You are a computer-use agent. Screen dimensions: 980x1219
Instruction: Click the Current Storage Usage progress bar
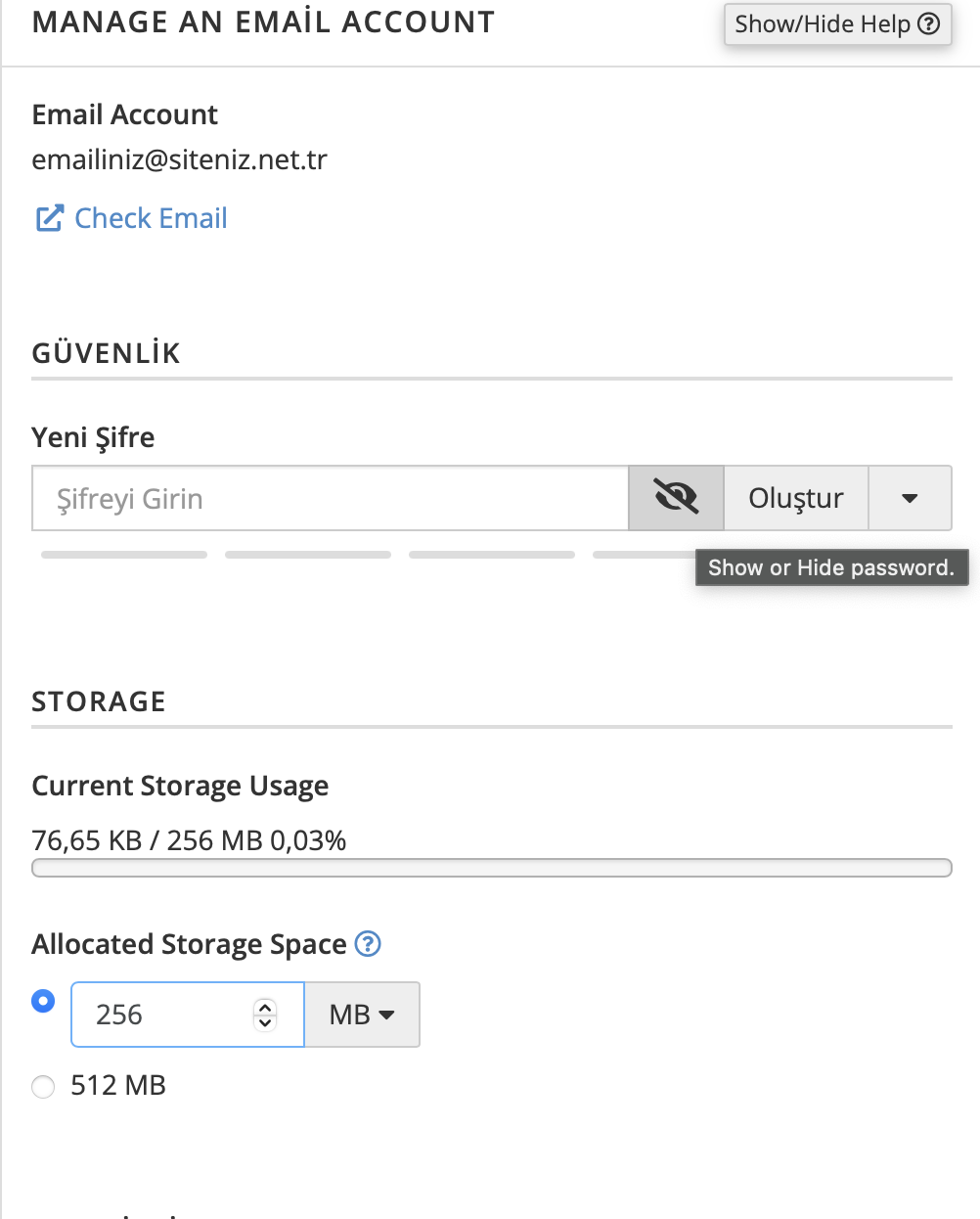click(492, 868)
